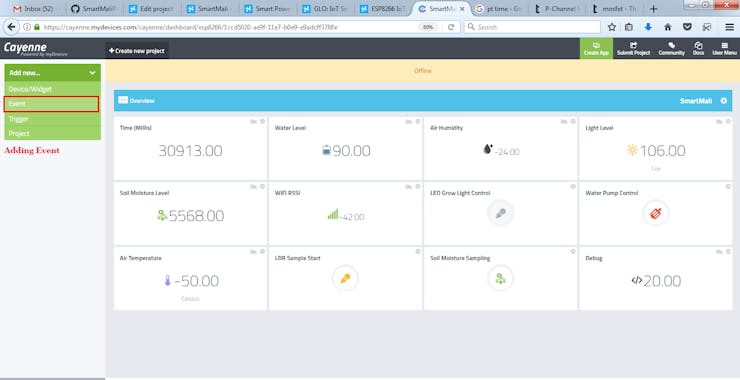The image size is (740, 380).
Task: Click the -50.00 Air Temperature value
Action: pos(197,281)
